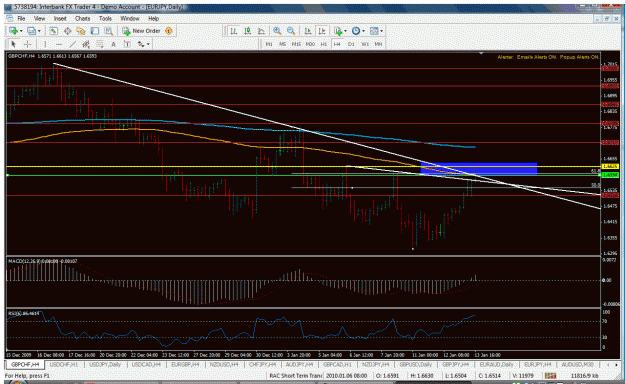Switch to H1 timeframe
The width and height of the screenshot is (625, 384).
click(324, 44)
